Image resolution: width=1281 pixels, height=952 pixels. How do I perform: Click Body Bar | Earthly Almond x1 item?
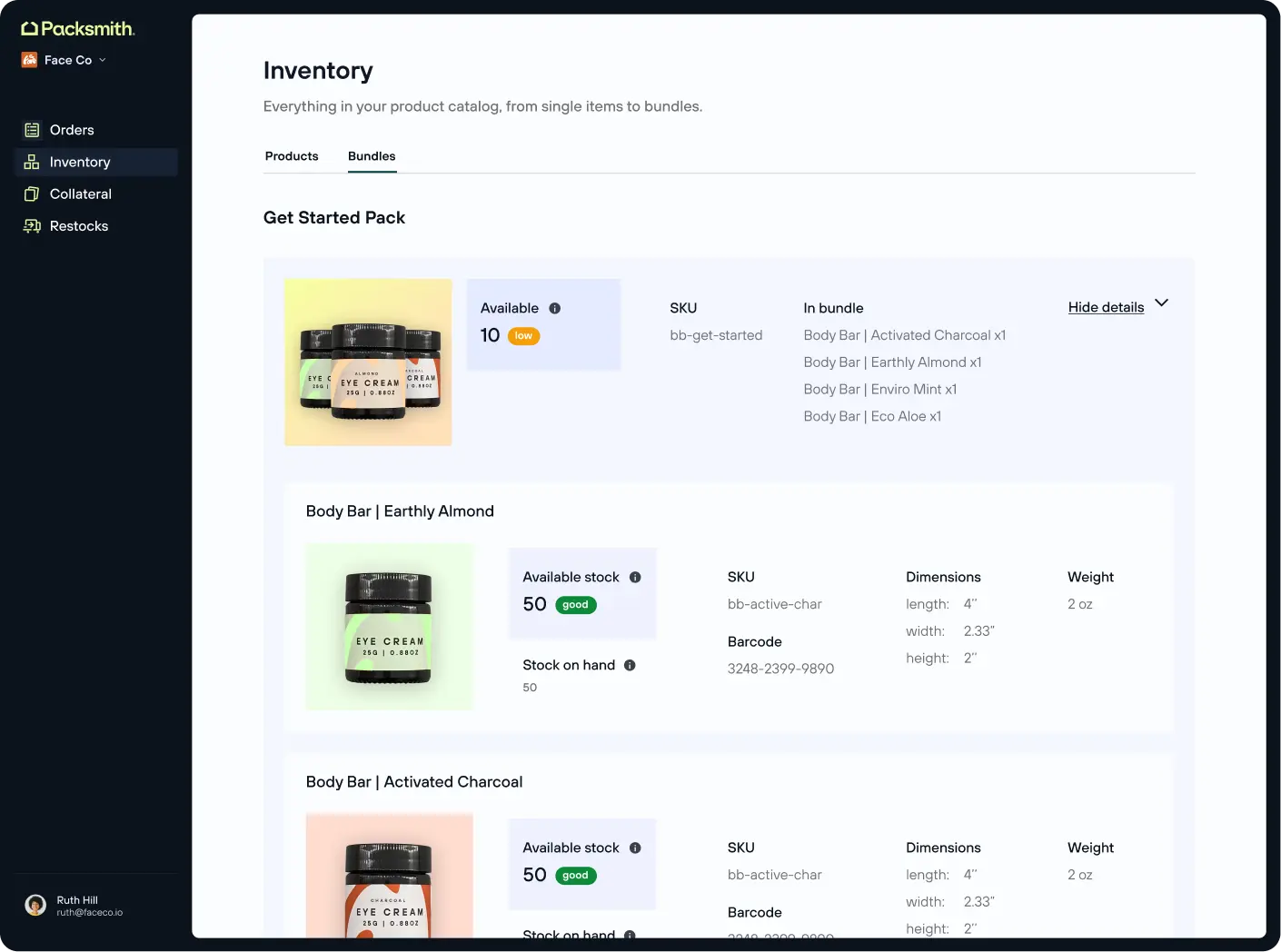coord(892,362)
